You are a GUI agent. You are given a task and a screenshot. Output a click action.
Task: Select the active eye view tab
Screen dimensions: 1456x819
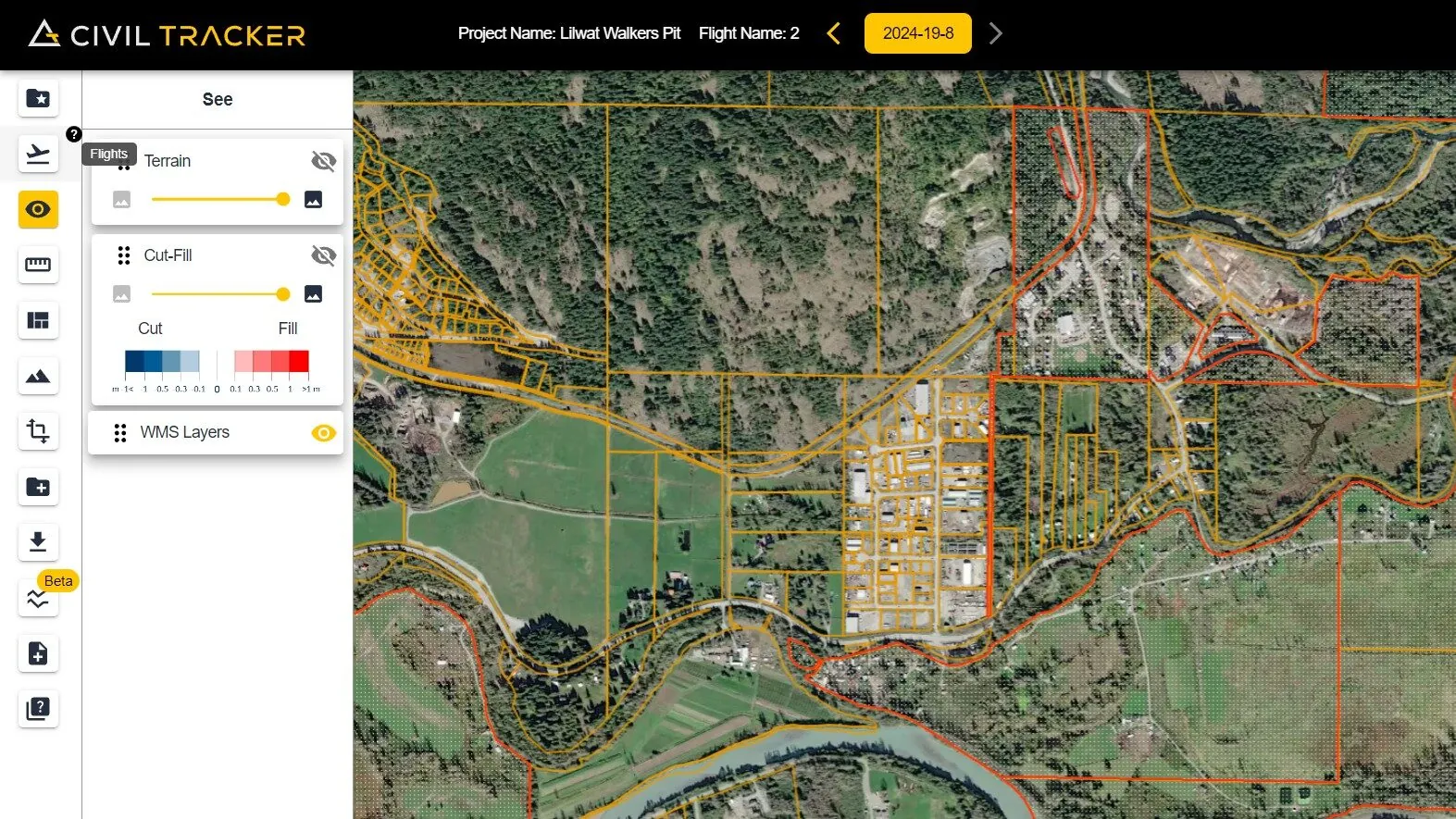click(x=38, y=209)
